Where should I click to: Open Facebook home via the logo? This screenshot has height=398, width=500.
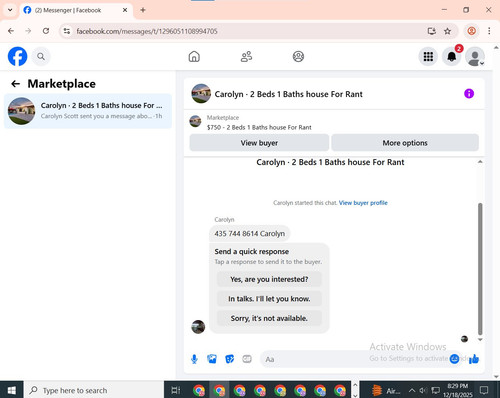(x=17, y=56)
